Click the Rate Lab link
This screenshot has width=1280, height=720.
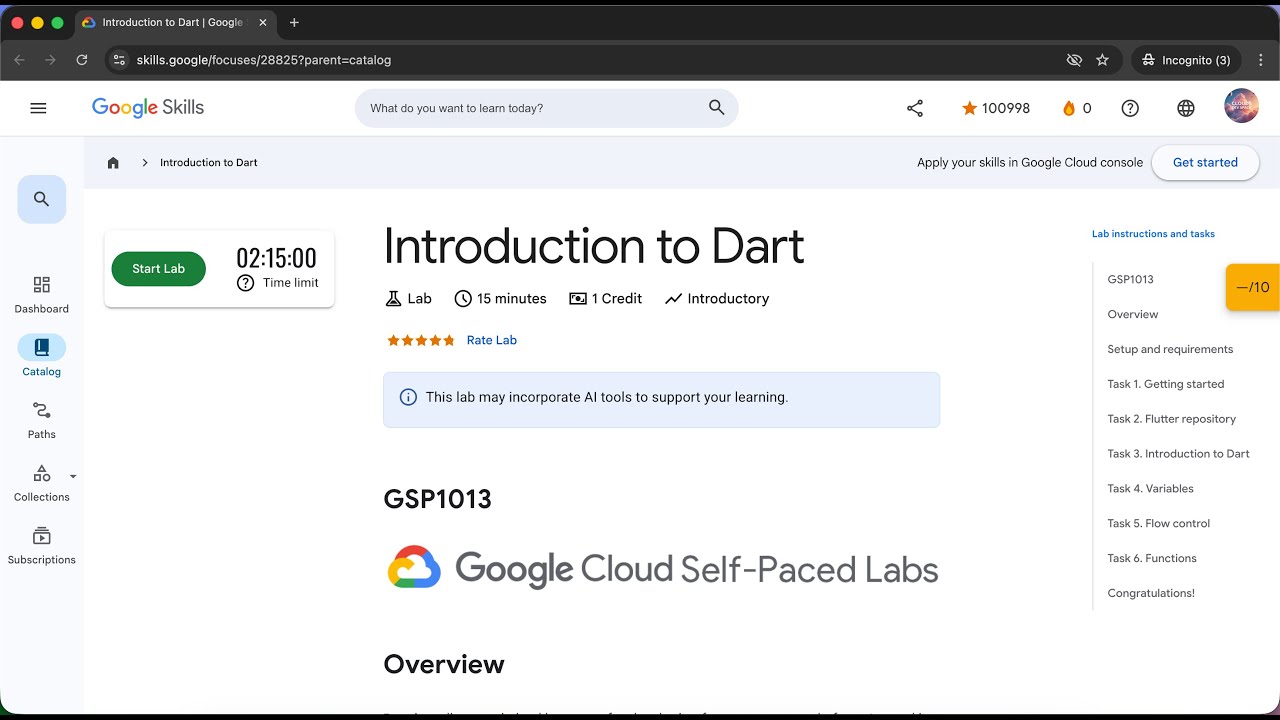click(x=492, y=340)
